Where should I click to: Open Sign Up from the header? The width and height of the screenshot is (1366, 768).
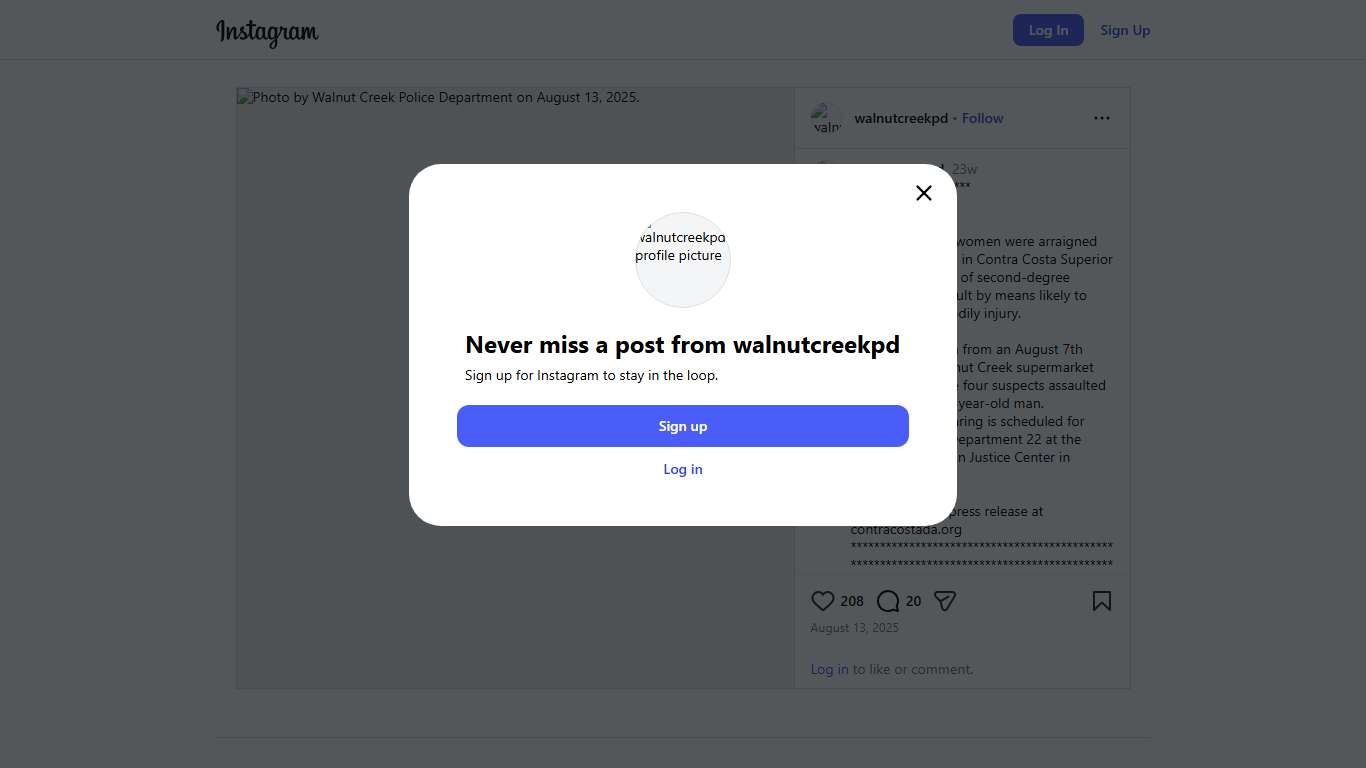[x=1125, y=30]
